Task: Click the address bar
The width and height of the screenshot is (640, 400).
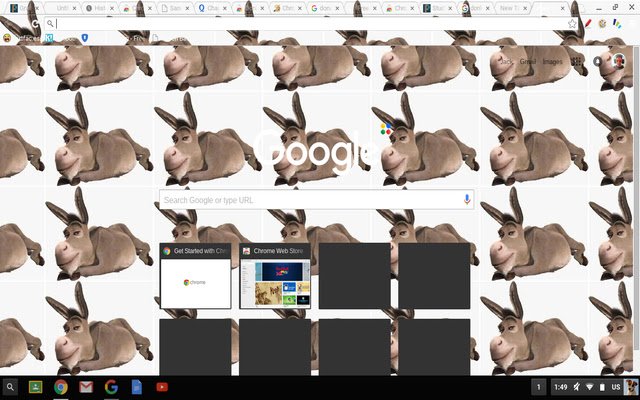Action: pyautogui.click(x=310, y=24)
